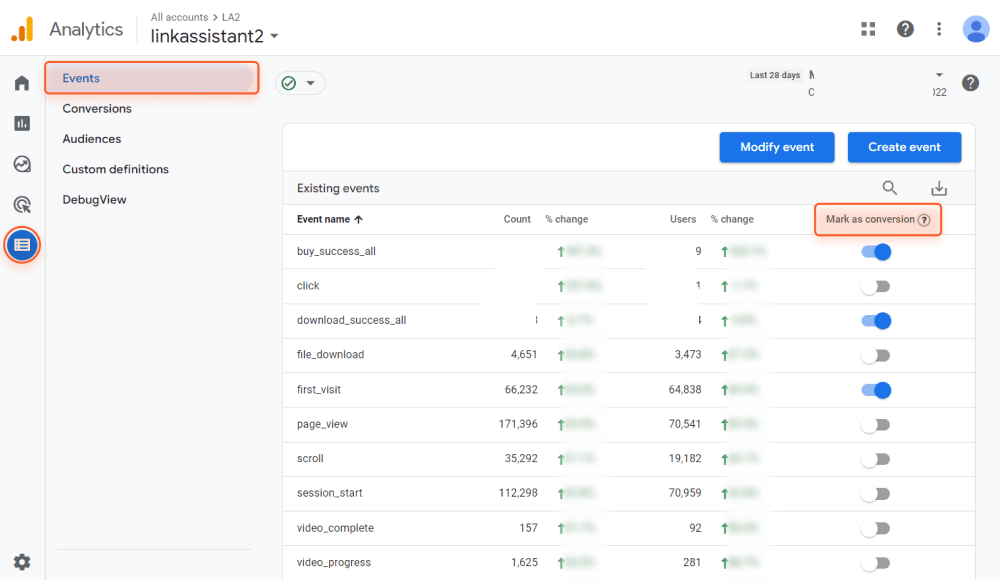Download the events table
The image size is (1000, 580).
[x=939, y=188]
